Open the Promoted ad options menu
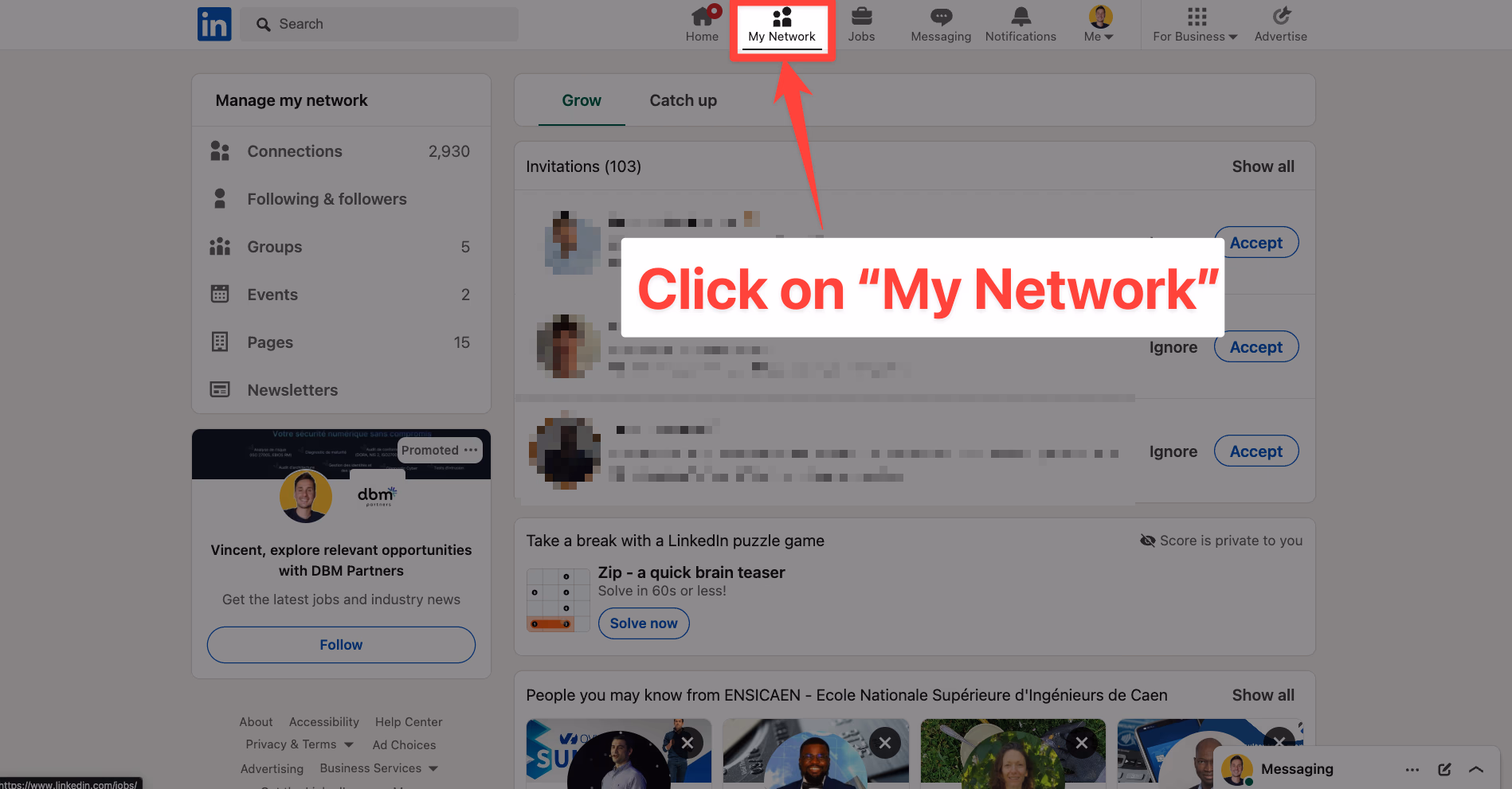 pos(471,450)
